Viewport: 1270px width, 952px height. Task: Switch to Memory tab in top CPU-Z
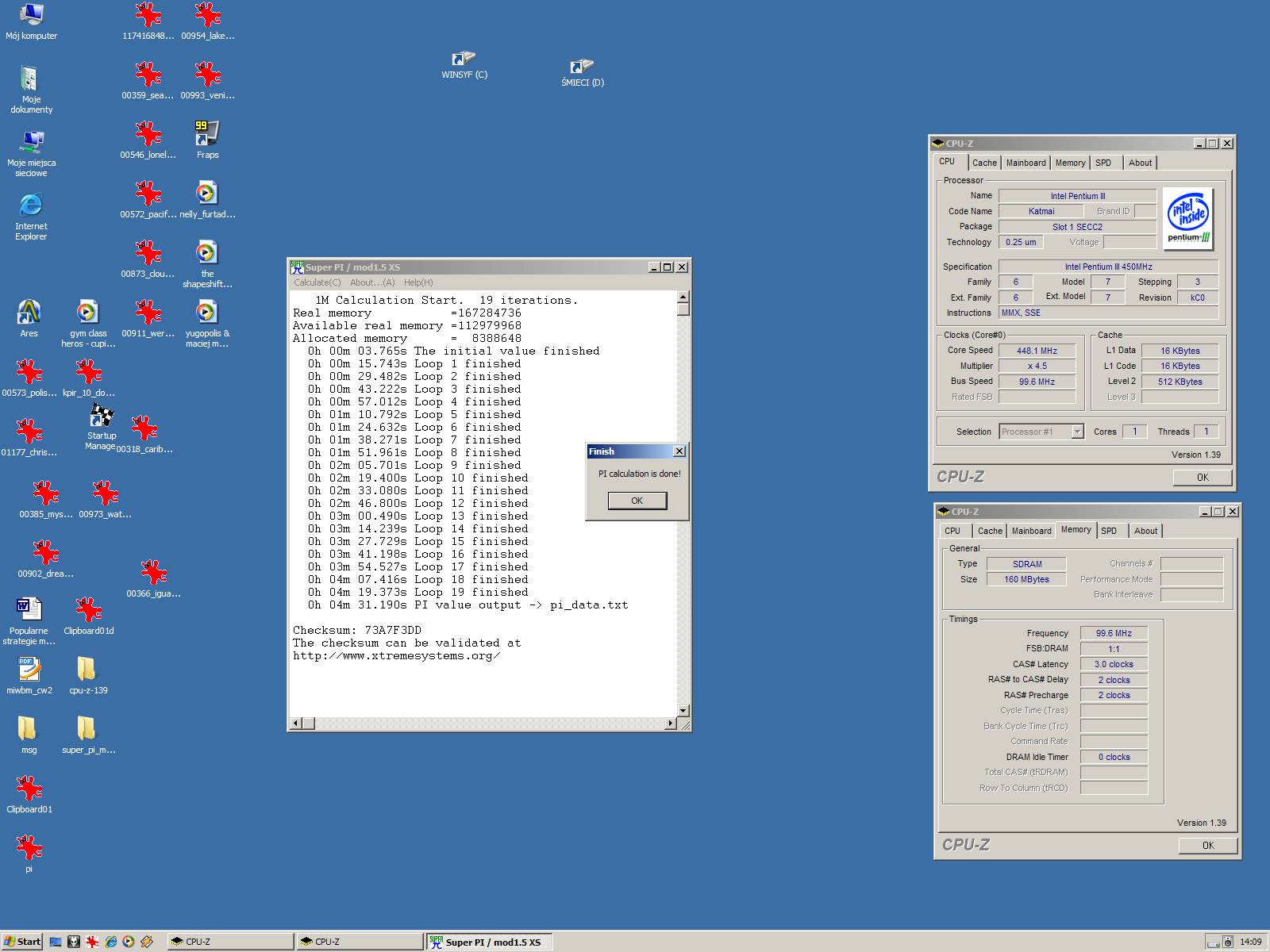pos(1070,163)
